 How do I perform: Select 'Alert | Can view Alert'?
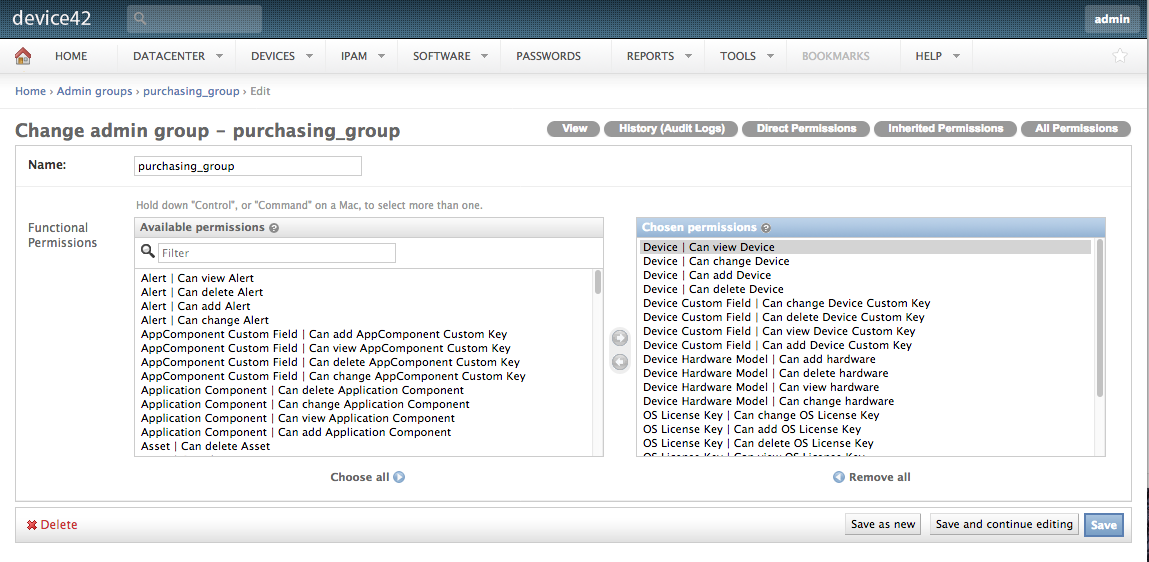[197, 278]
